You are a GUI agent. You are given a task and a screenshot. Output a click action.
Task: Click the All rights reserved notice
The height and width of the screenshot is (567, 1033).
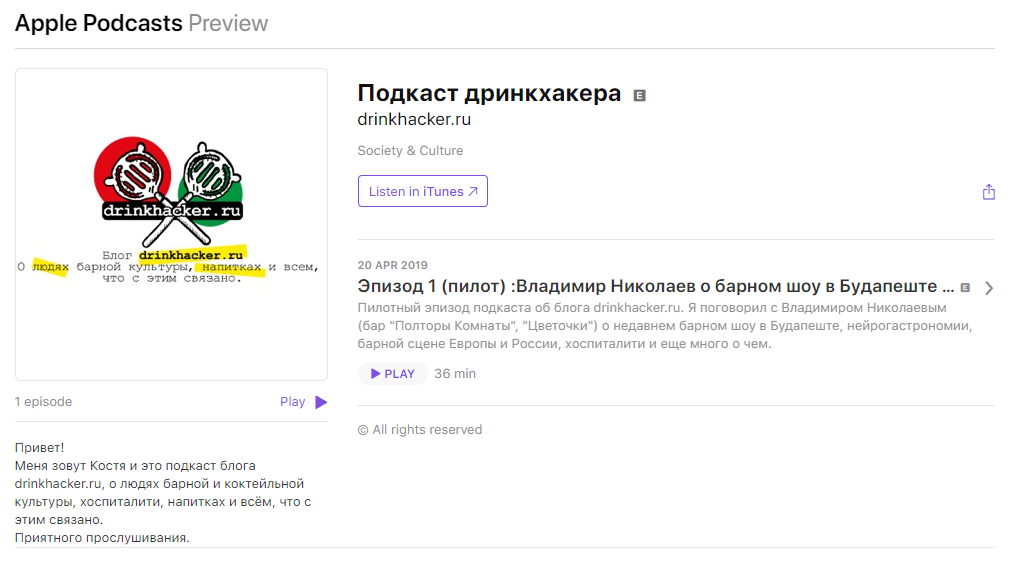coord(420,429)
